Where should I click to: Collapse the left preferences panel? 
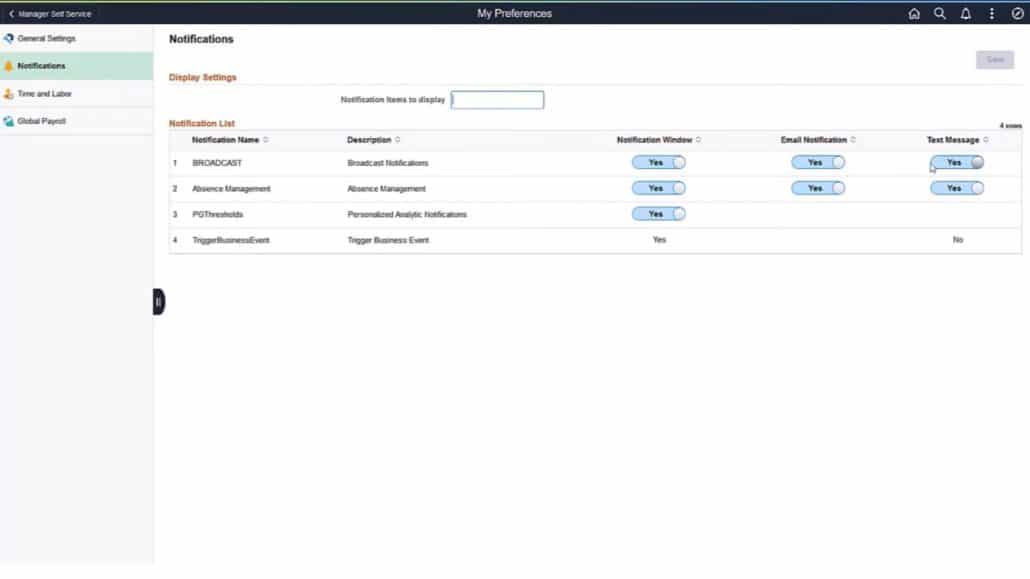click(158, 301)
